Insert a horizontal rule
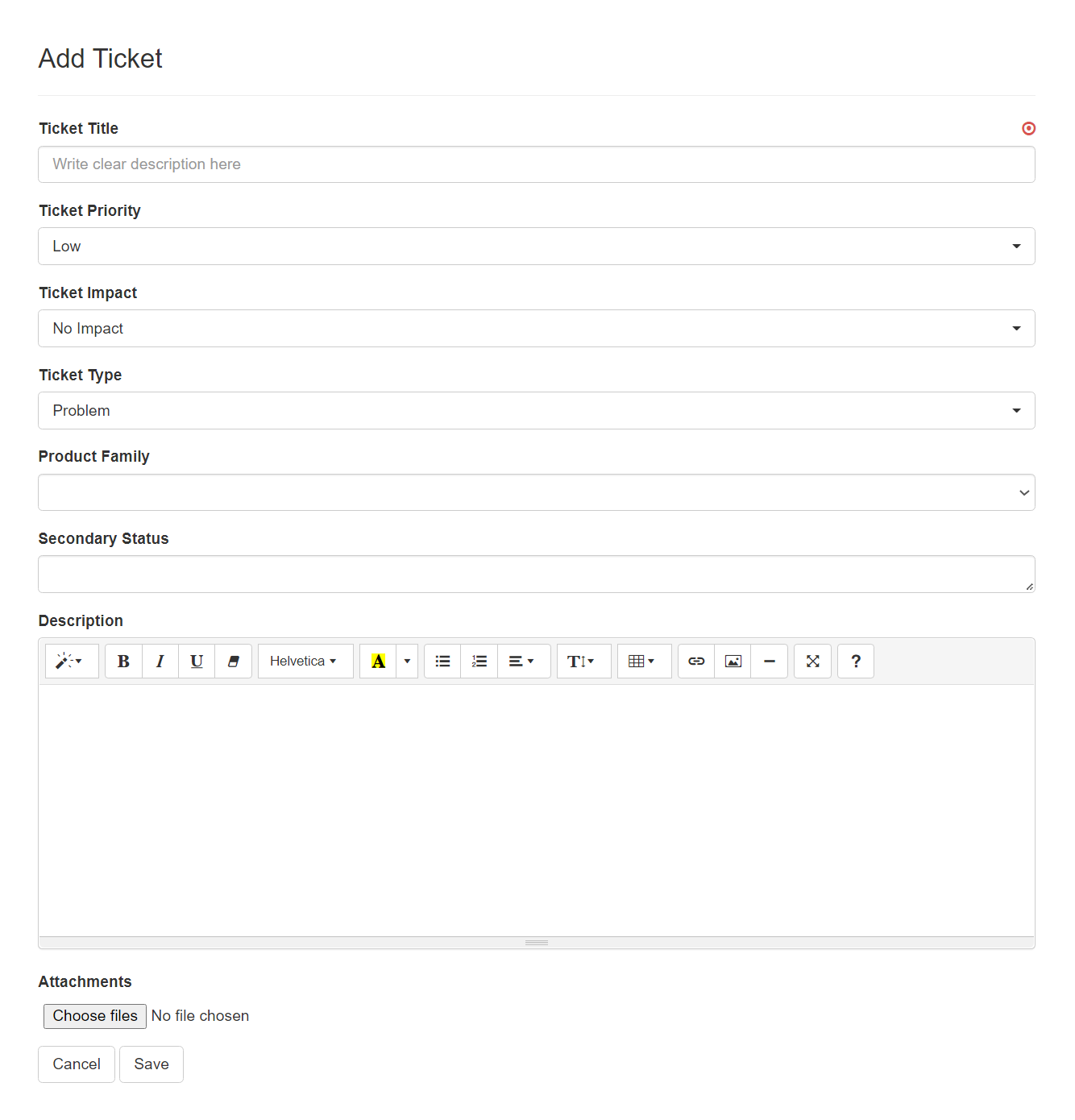The image size is (1075, 1120). click(769, 661)
